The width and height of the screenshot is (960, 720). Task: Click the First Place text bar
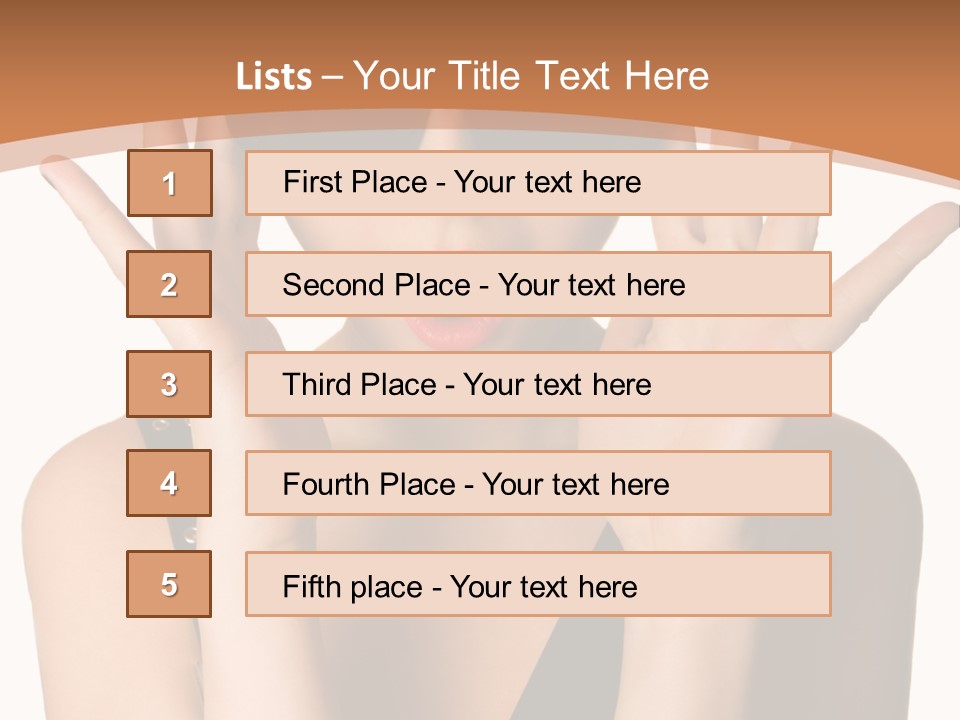pos(538,183)
